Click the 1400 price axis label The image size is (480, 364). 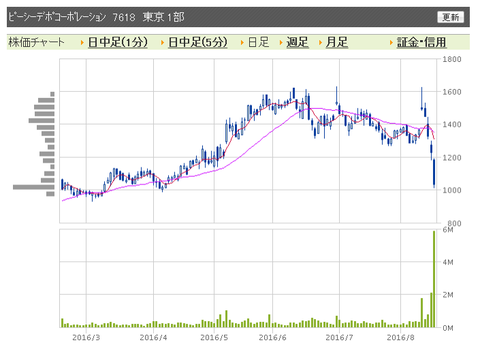(x=452, y=124)
